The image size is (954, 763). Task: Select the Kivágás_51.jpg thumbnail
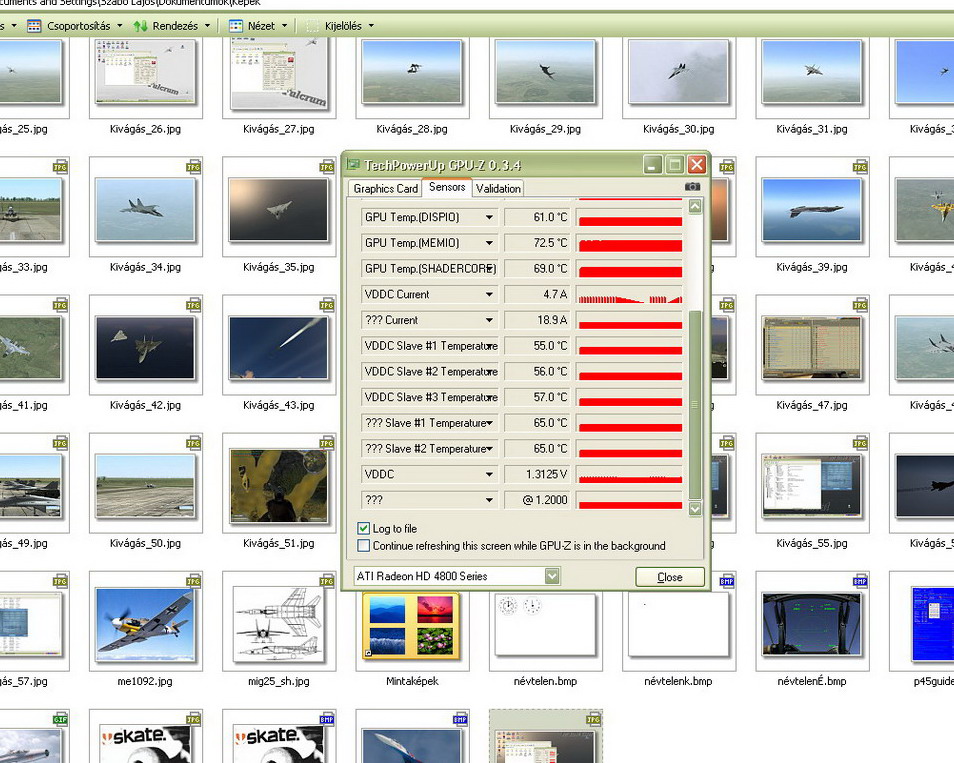pos(279,486)
